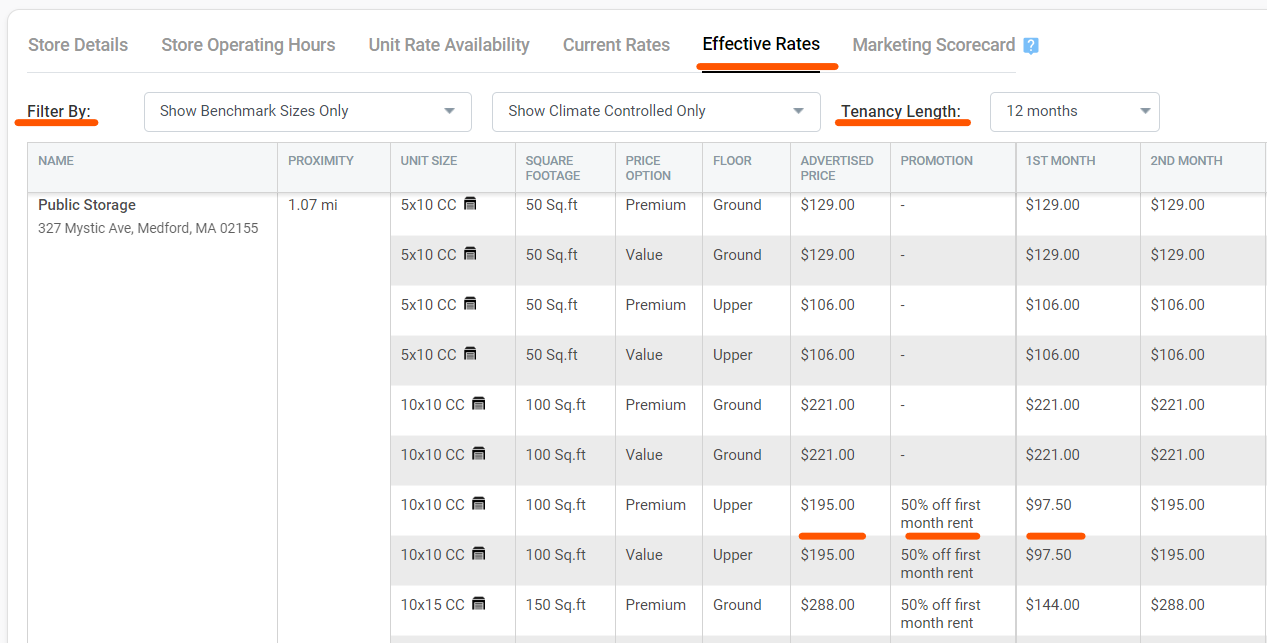Click unit icon in 5x10 CC Premium Ground row

coord(470,204)
